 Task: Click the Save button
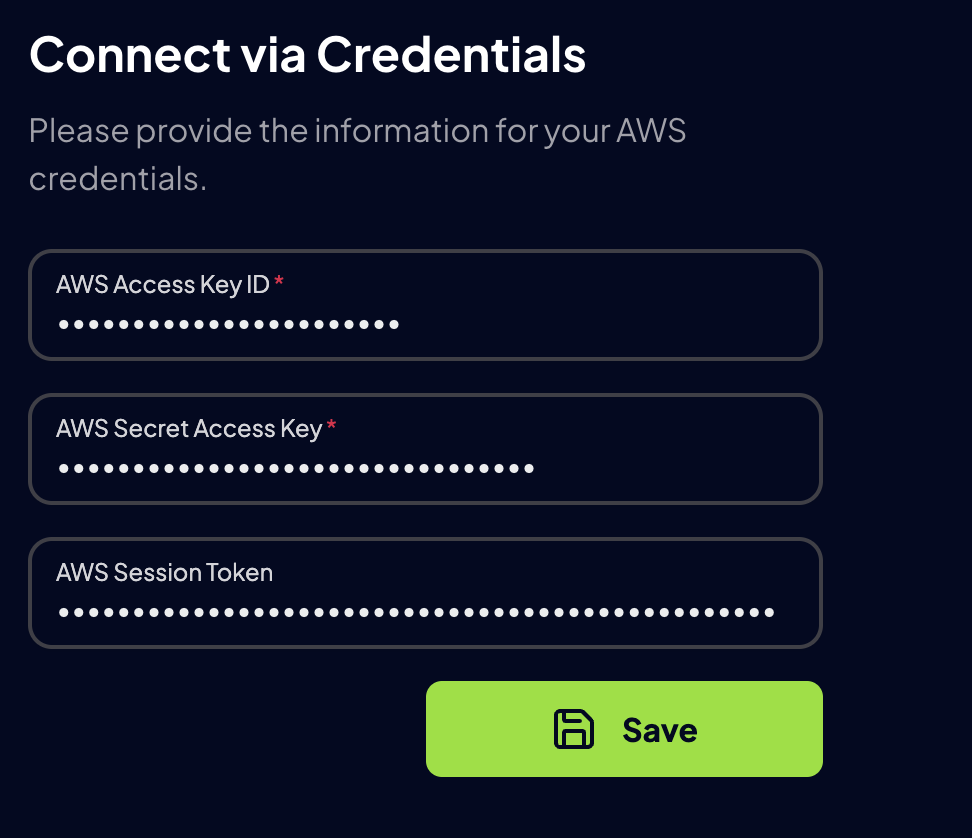click(x=624, y=729)
